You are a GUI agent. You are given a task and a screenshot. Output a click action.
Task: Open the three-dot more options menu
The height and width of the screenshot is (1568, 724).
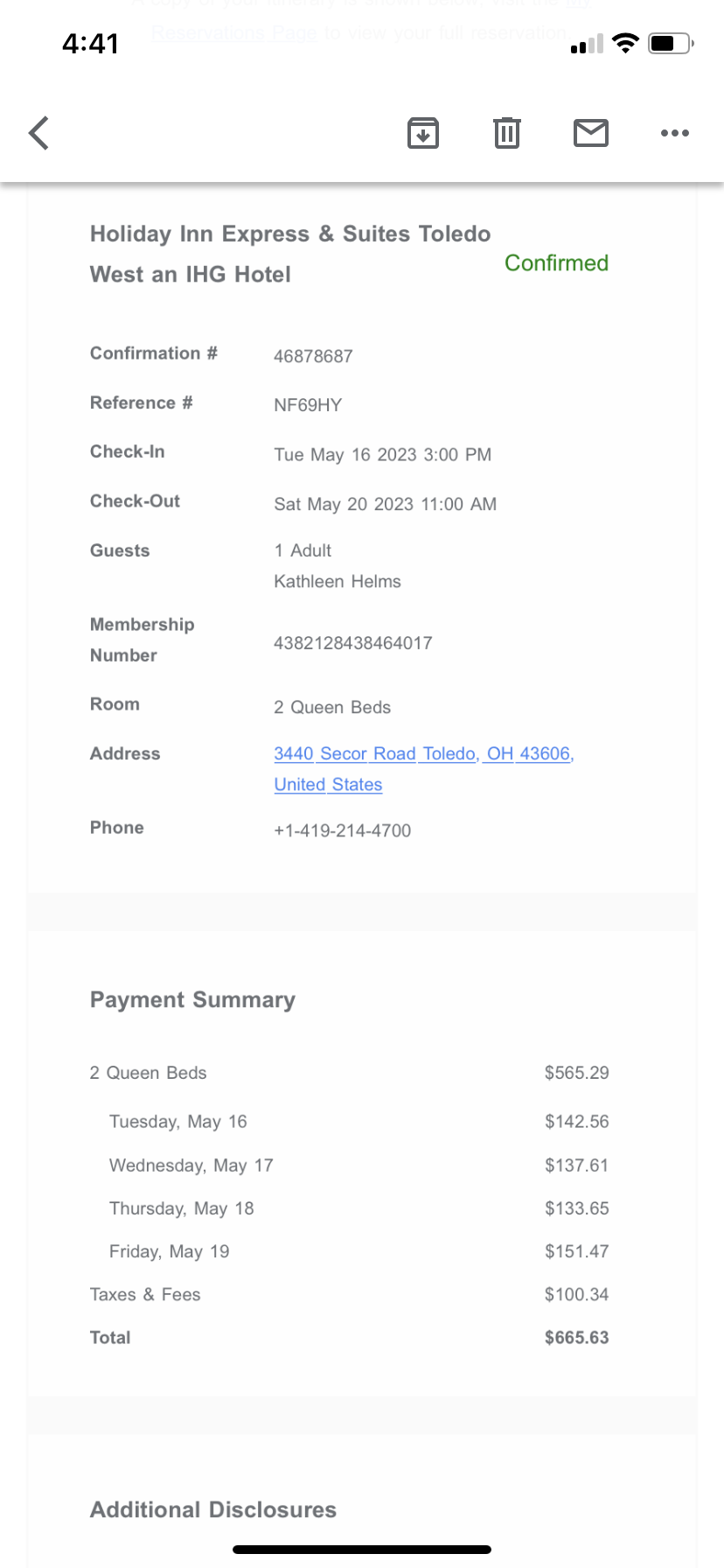click(675, 133)
